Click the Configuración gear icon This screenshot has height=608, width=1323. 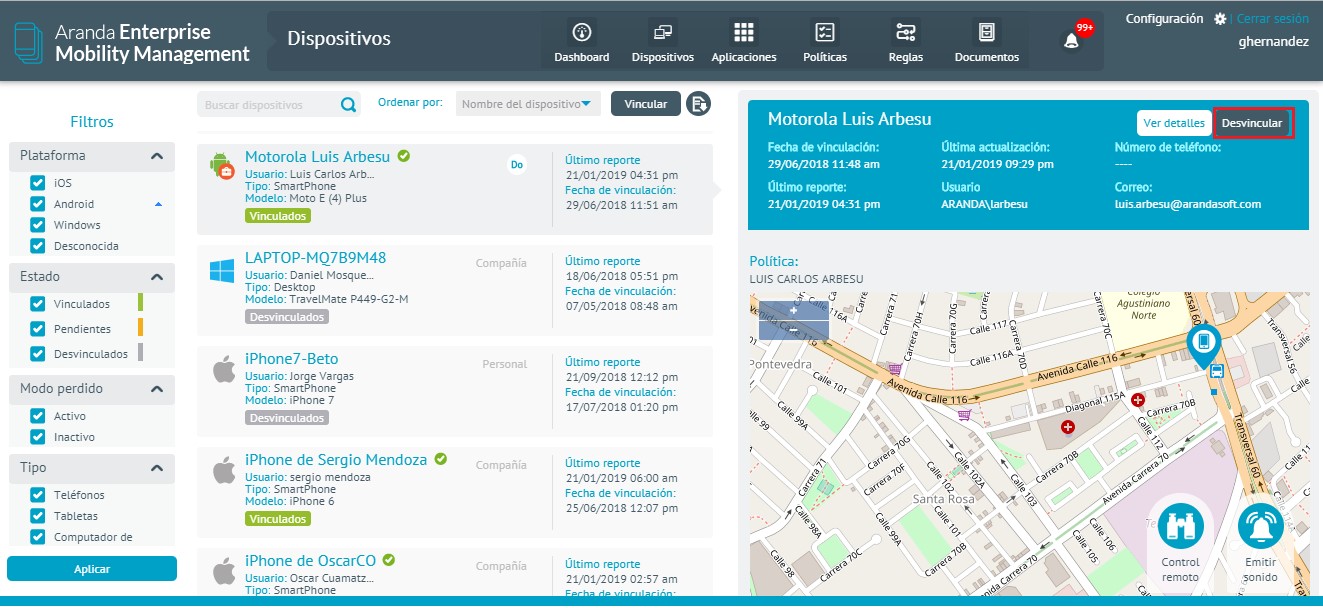point(1220,19)
